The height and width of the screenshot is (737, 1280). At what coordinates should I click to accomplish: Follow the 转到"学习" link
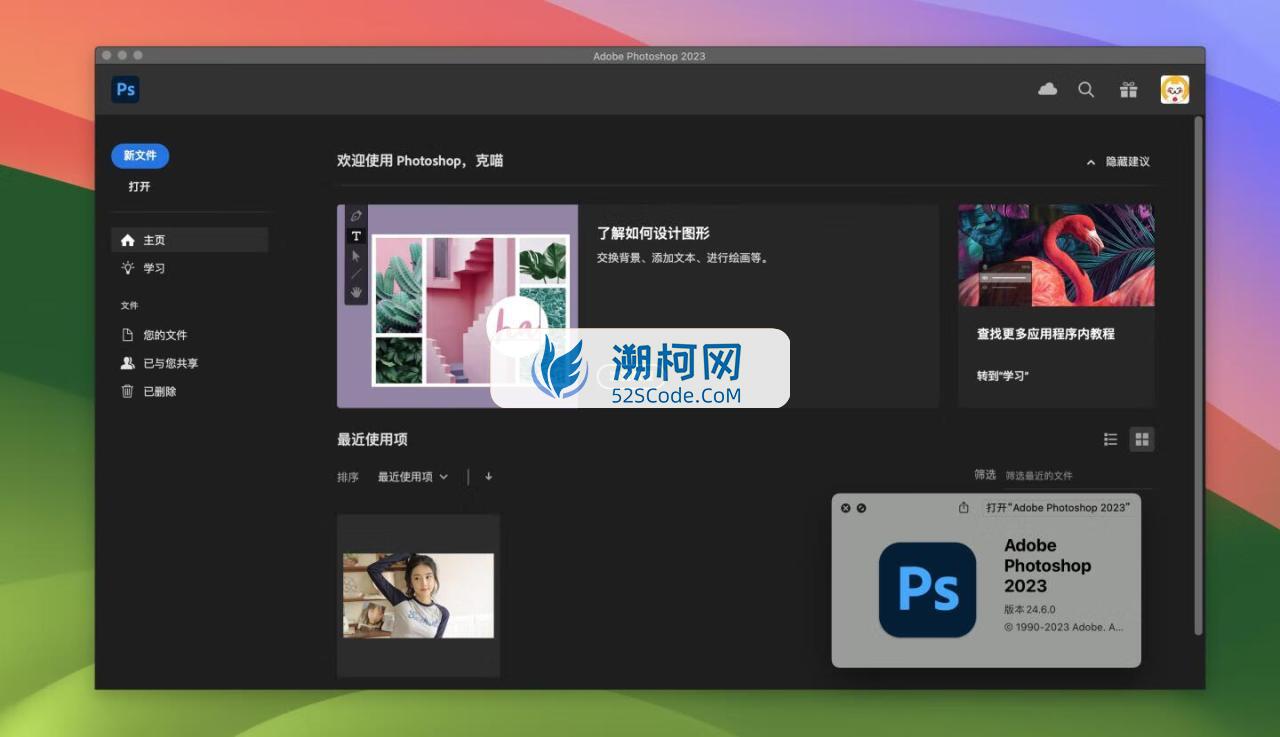(x=1003, y=376)
